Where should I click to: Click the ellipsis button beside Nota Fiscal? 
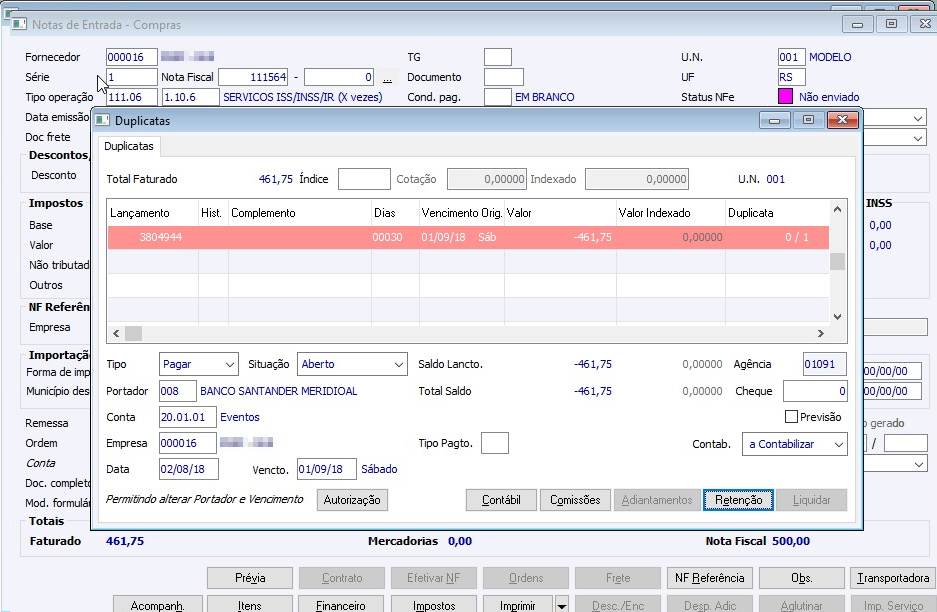click(388, 77)
